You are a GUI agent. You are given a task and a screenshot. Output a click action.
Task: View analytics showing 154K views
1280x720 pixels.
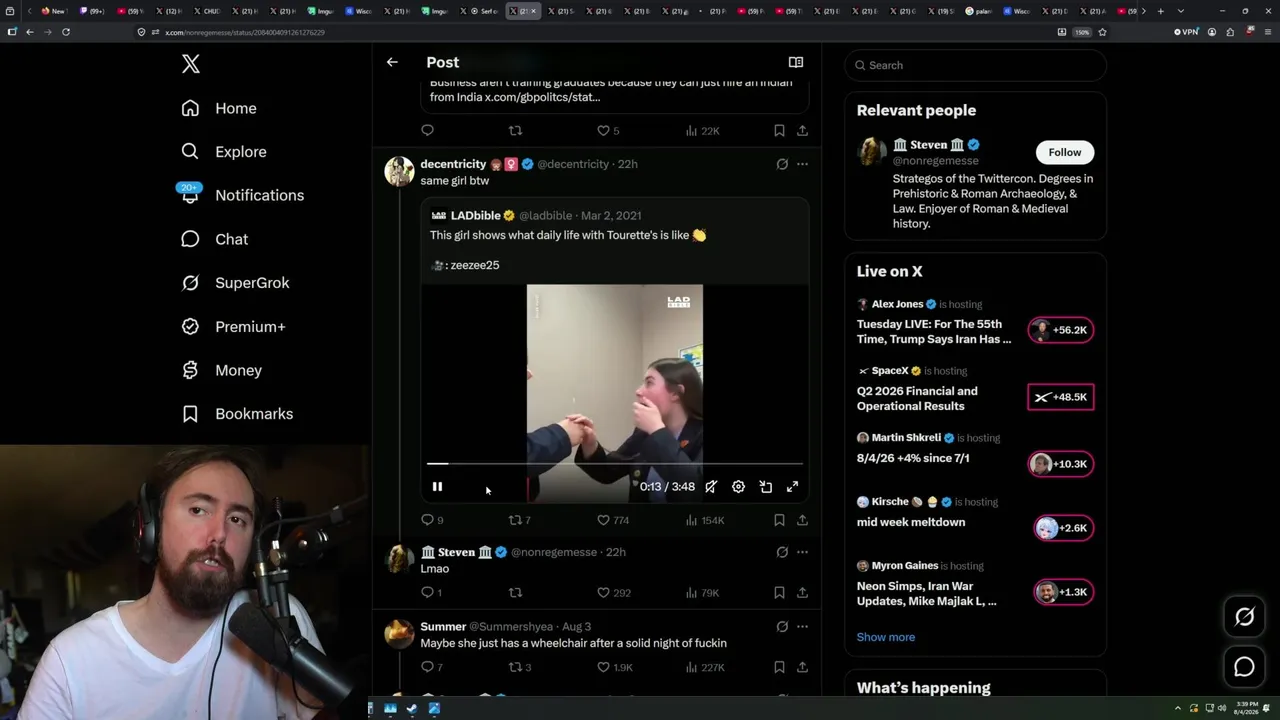point(705,520)
